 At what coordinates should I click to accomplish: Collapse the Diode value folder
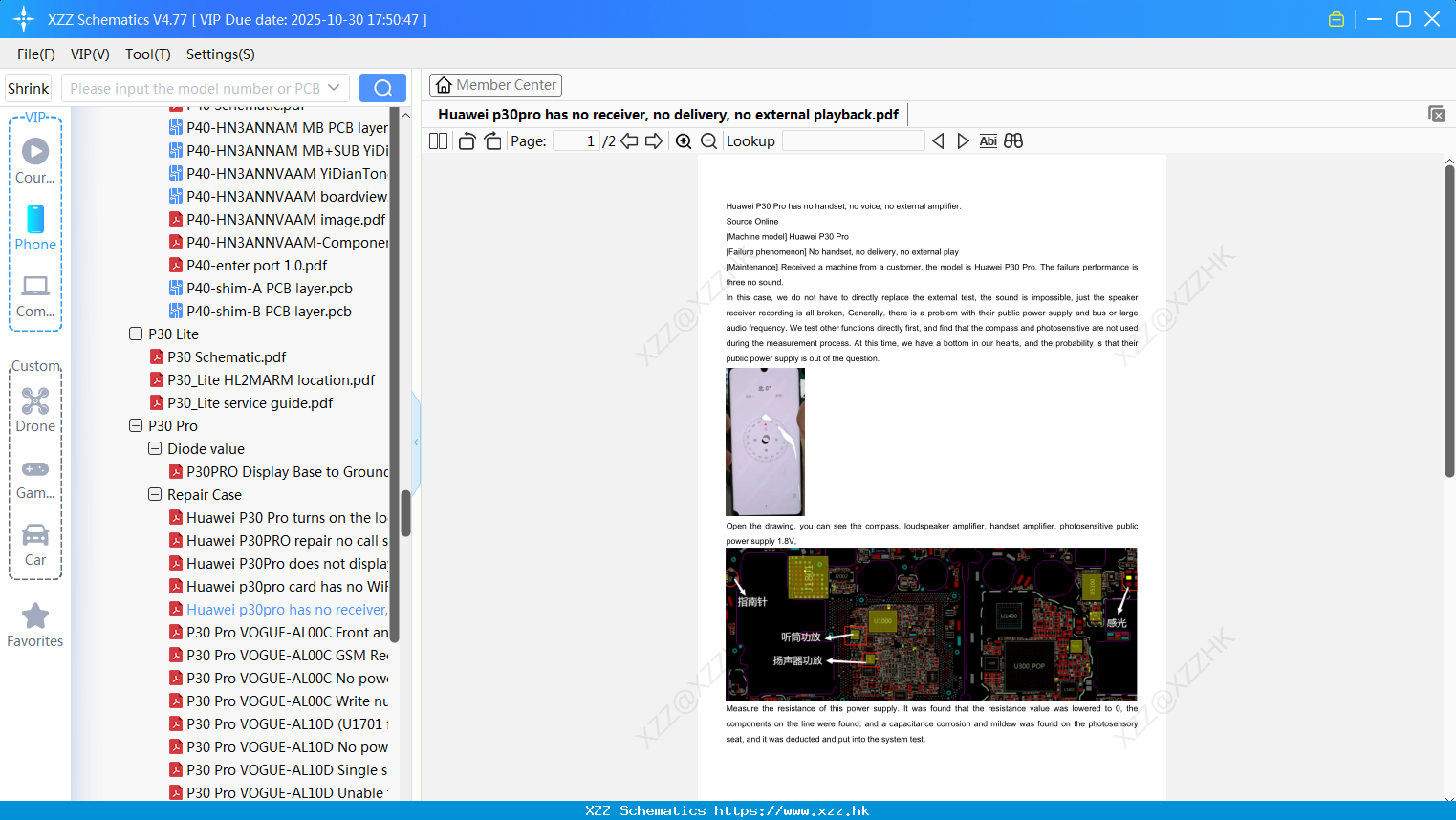[155, 448]
